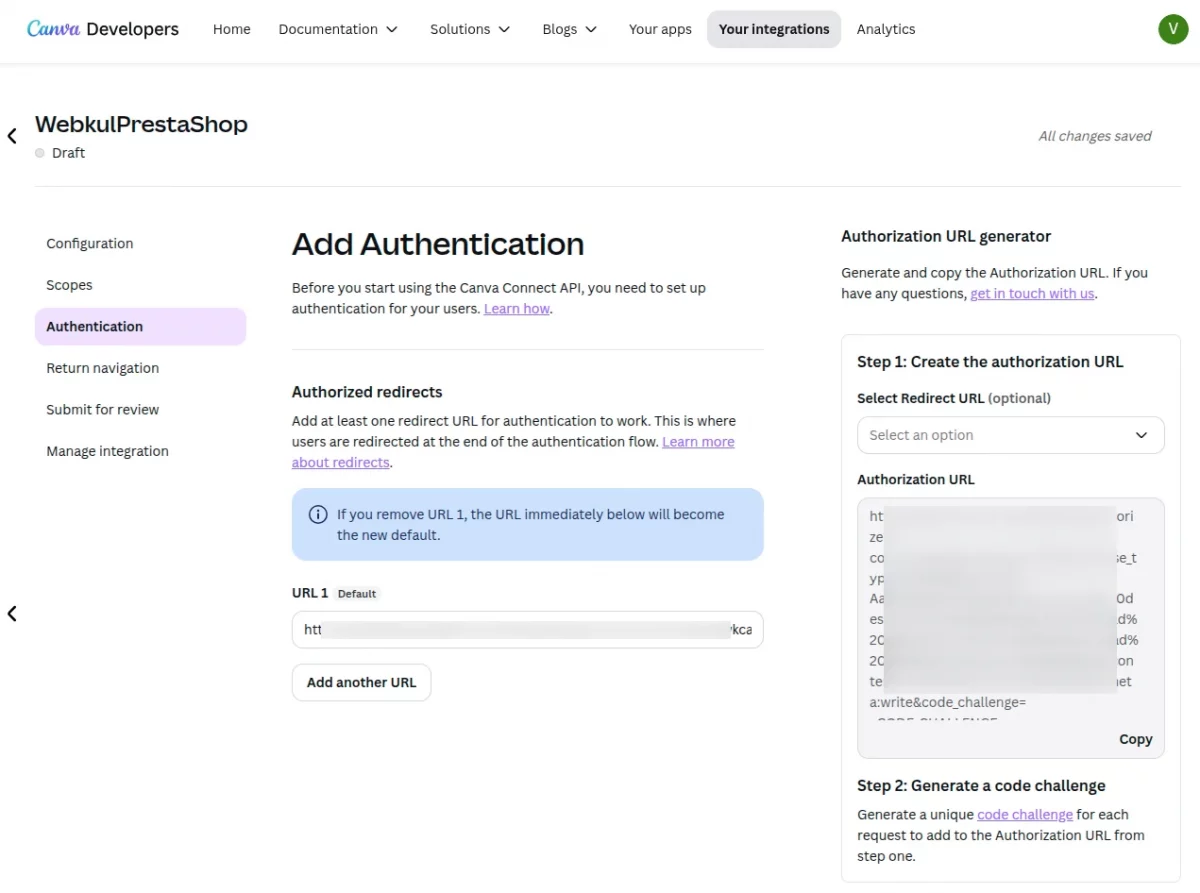Image resolution: width=1200 pixels, height=893 pixels.
Task: Click the Default badge next to URL 1
Action: pos(357,594)
